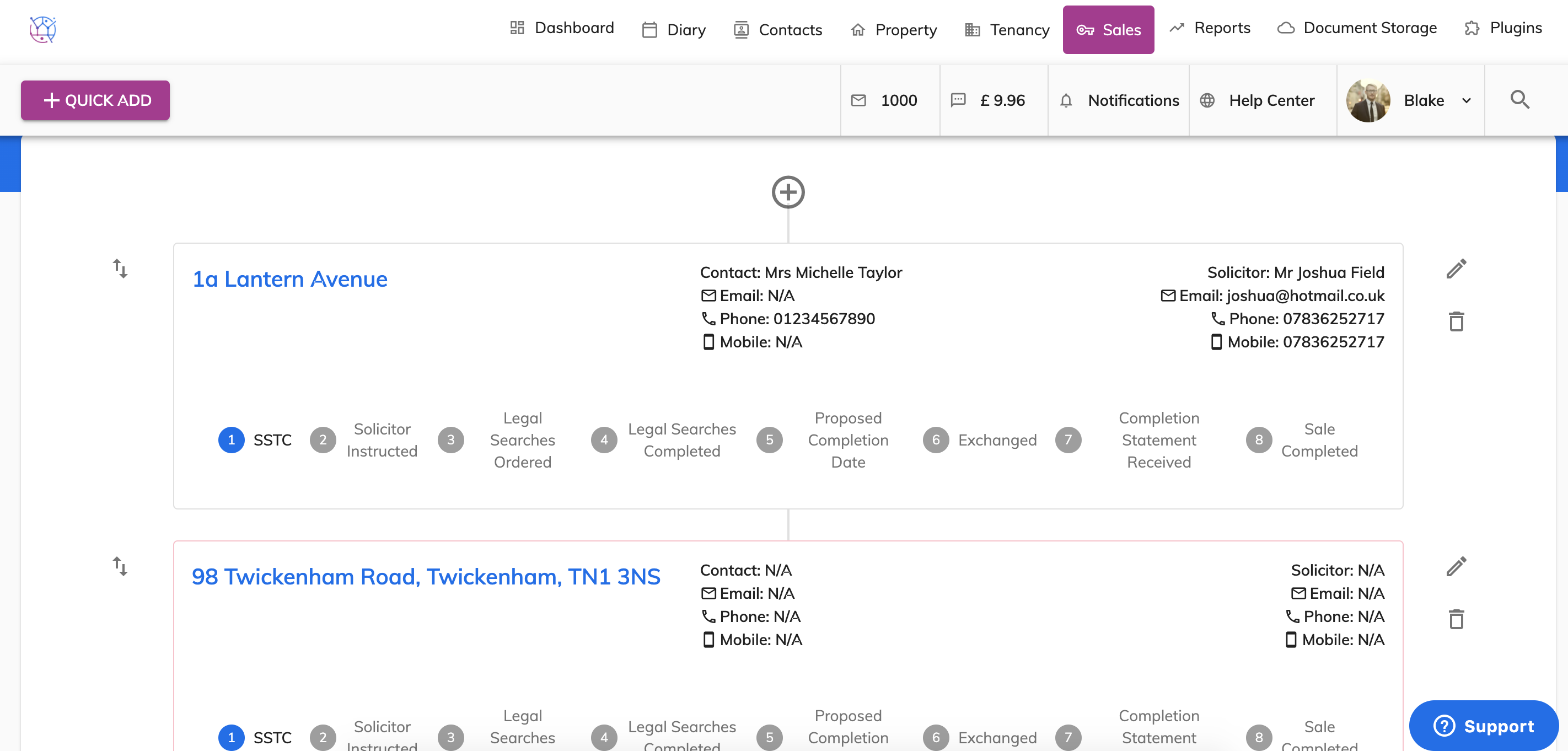Delete the 1a Lantern Avenue sale entry
The image size is (1568, 751).
tap(1456, 321)
